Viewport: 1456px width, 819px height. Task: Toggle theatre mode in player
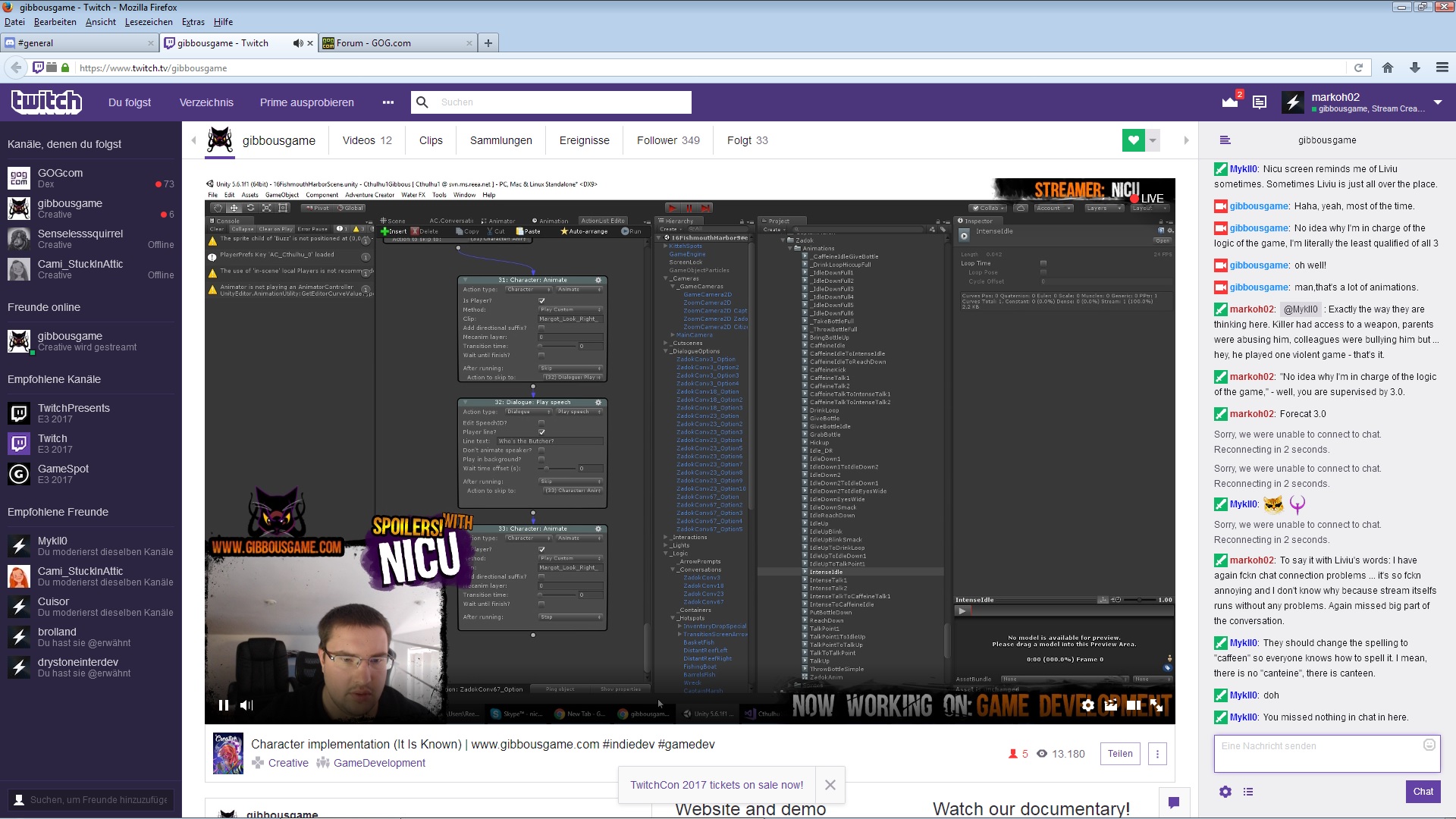pyautogui.click(x=1134, y=705)
